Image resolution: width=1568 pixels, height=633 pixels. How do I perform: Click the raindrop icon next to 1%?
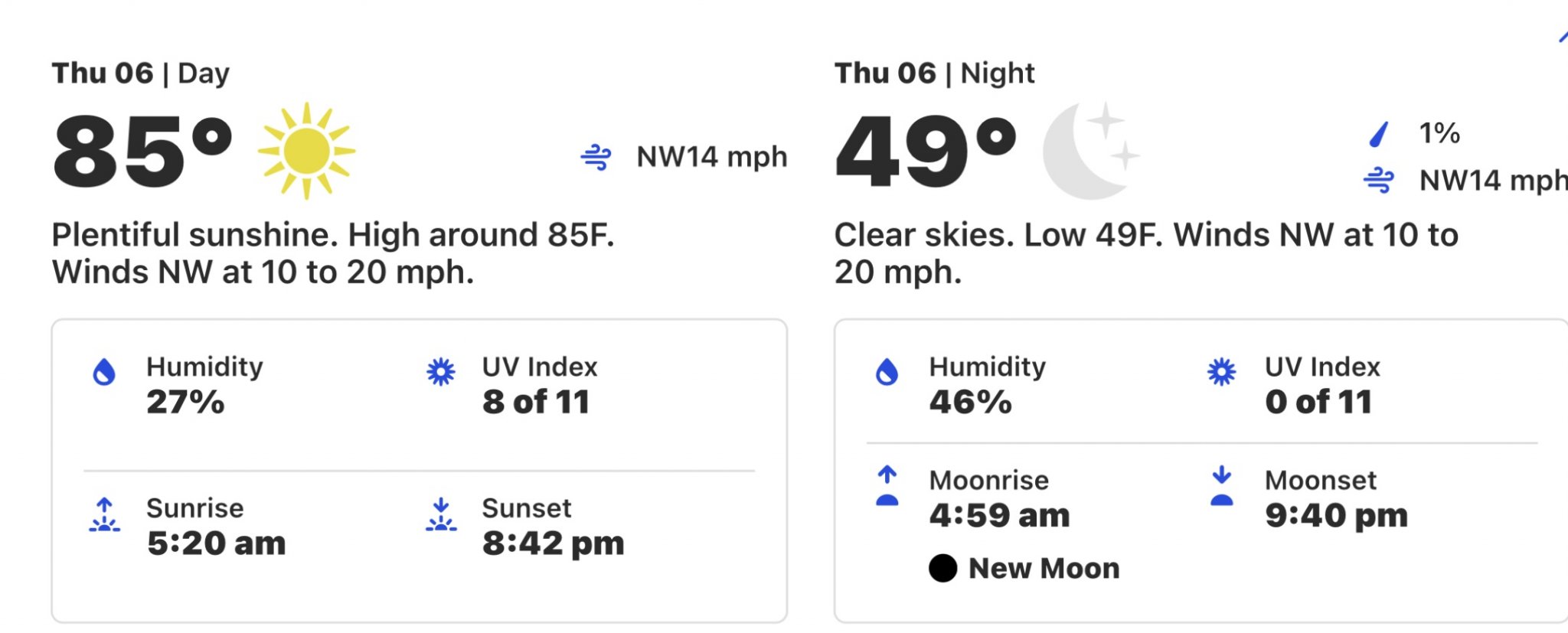coord(1379,134)
